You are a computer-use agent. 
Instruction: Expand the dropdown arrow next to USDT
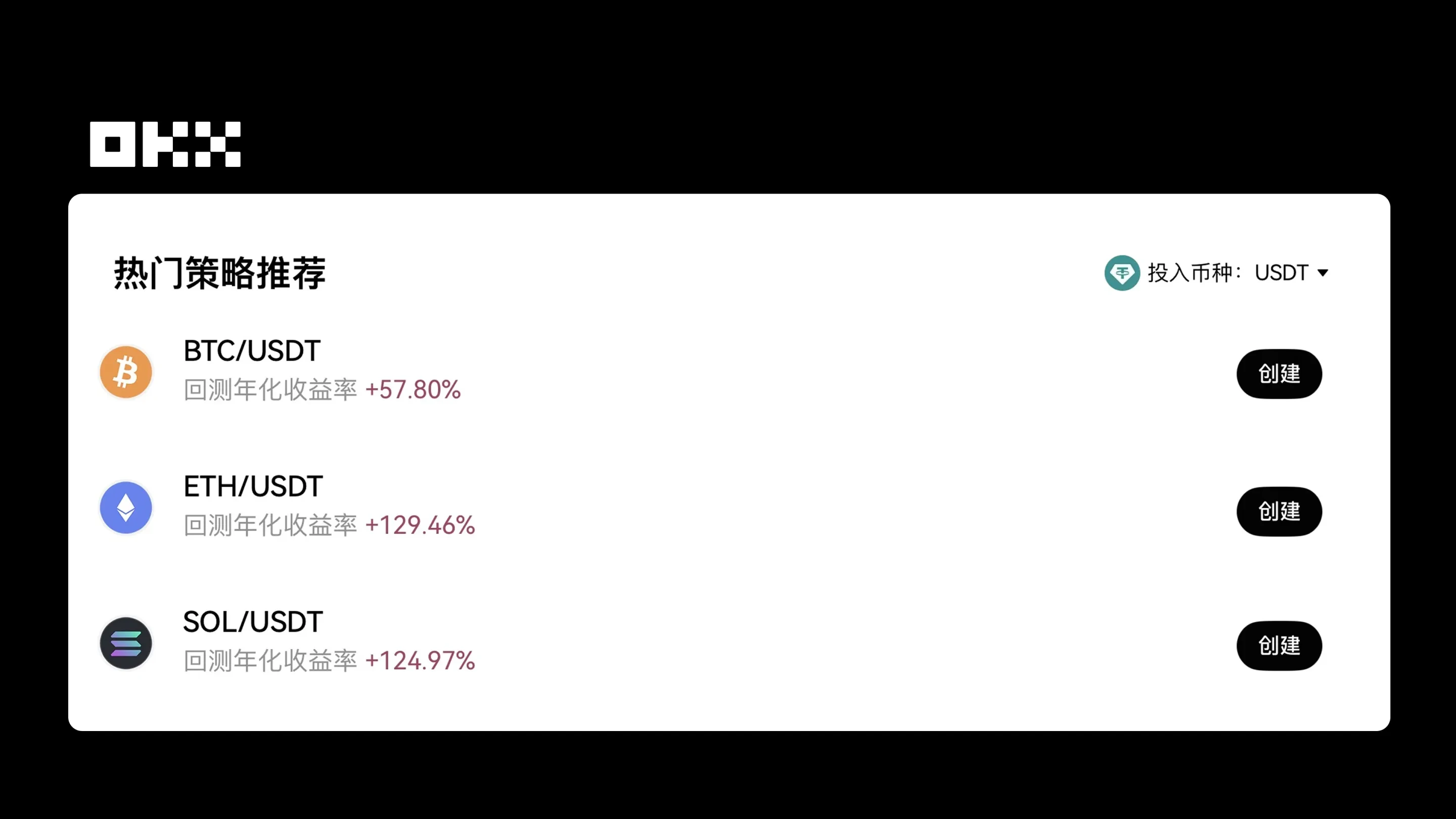click(x=1323, y=273)
